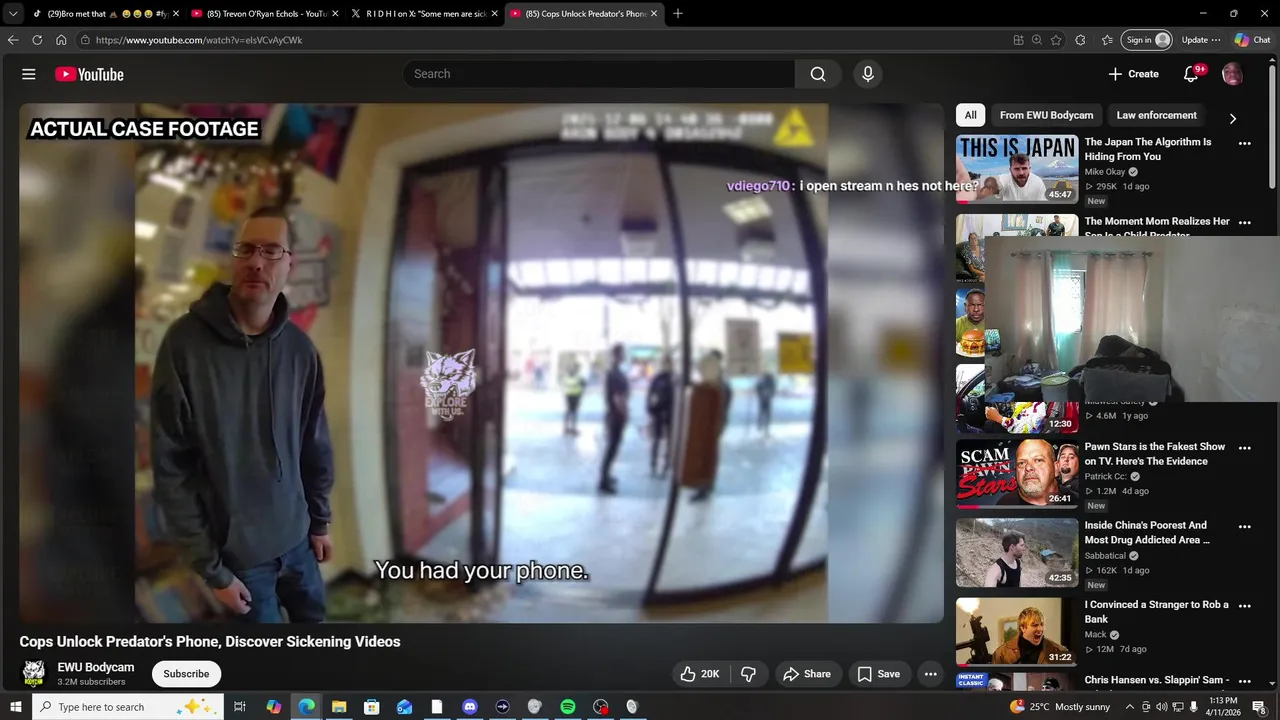
Task: Show hidden system tray icons chevron
Action: click(x=1130, y=707)
